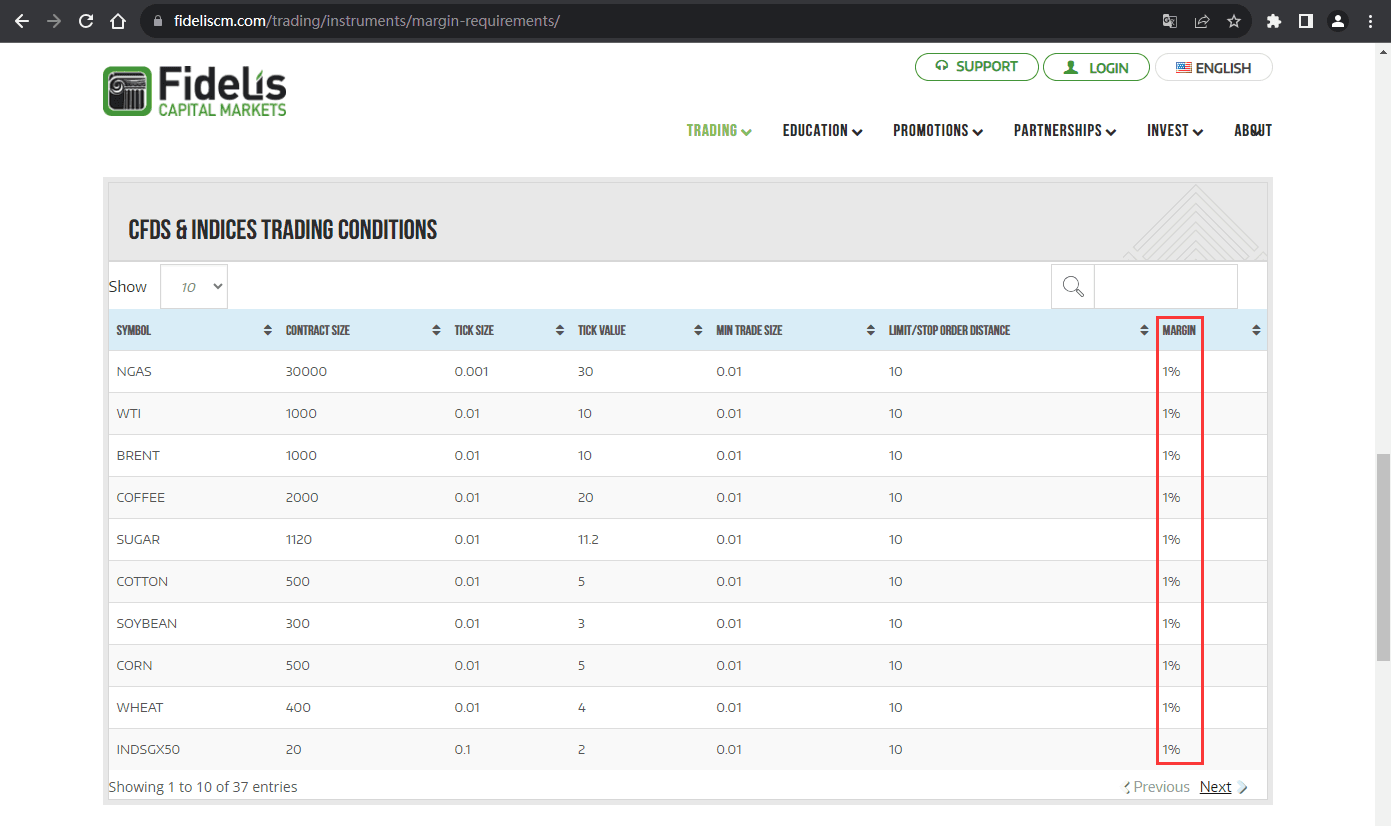Click contract size 300 for SOYBEAN
This screenshot has height=826, width=1391.
297,624
